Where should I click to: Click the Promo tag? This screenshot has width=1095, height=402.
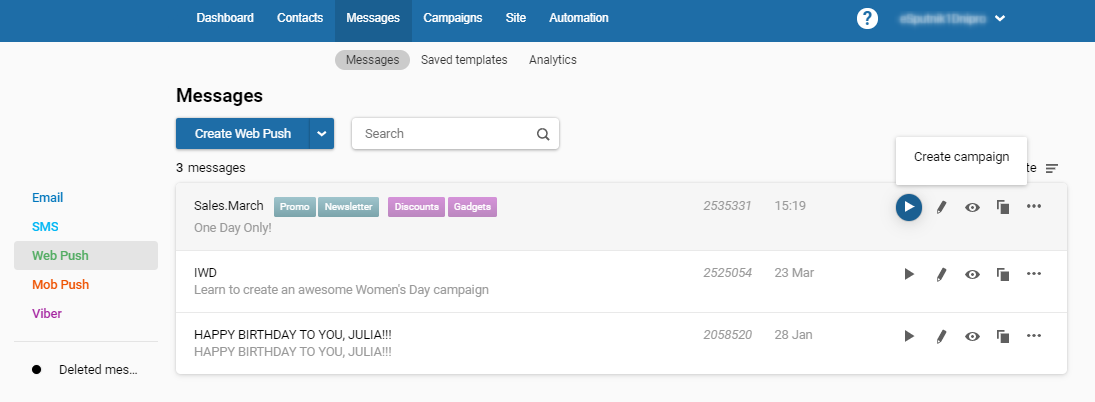point(295,207)
